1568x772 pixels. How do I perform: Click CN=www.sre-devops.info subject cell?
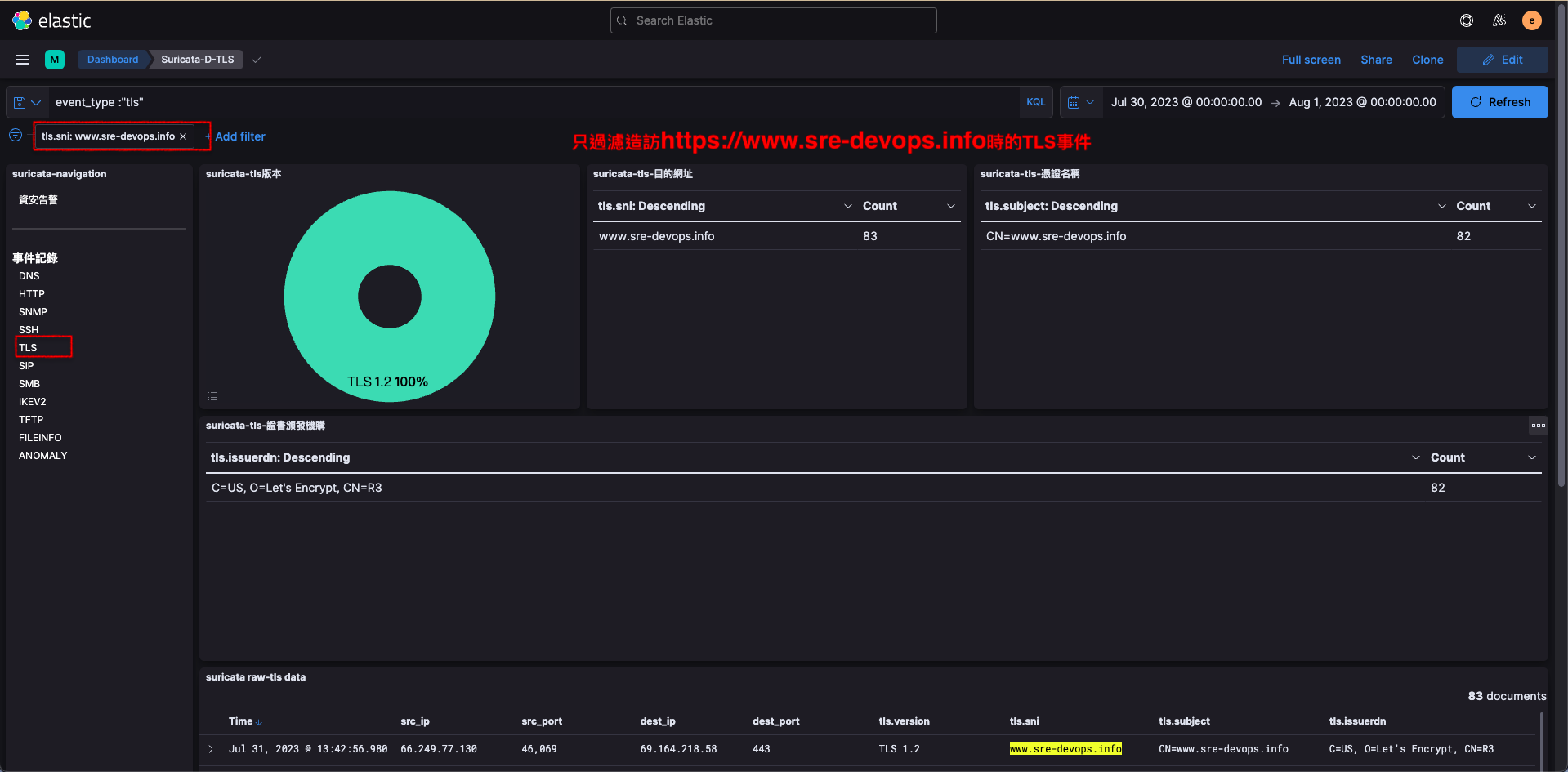(1056, 236)
